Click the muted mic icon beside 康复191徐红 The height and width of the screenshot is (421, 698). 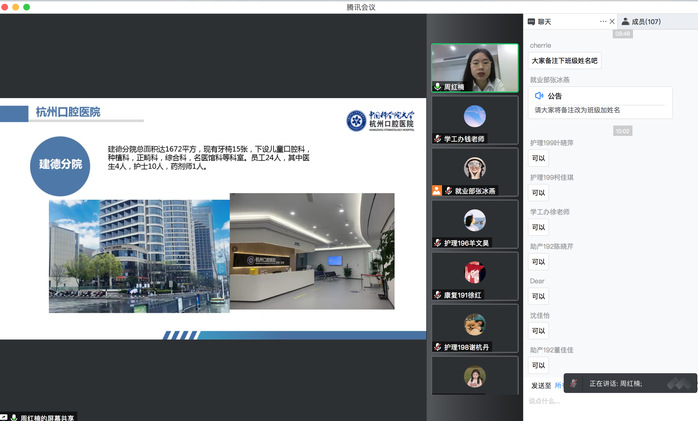coord(438,295)
